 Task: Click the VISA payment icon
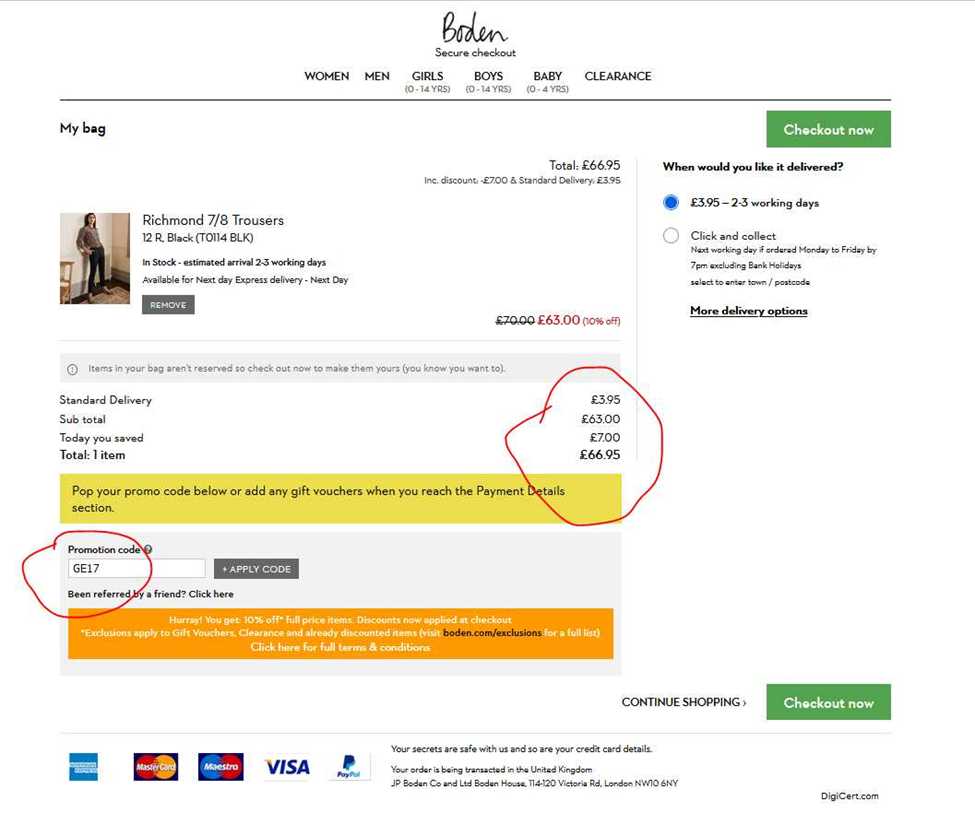(x=287, y=767)
